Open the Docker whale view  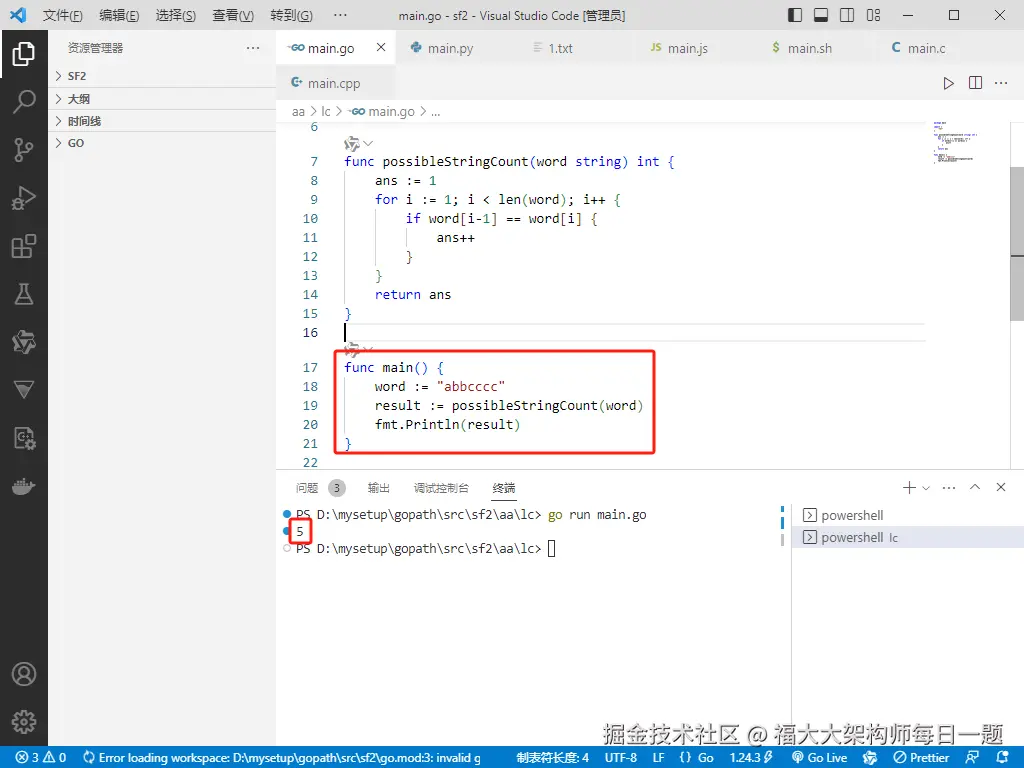[24, 487]
